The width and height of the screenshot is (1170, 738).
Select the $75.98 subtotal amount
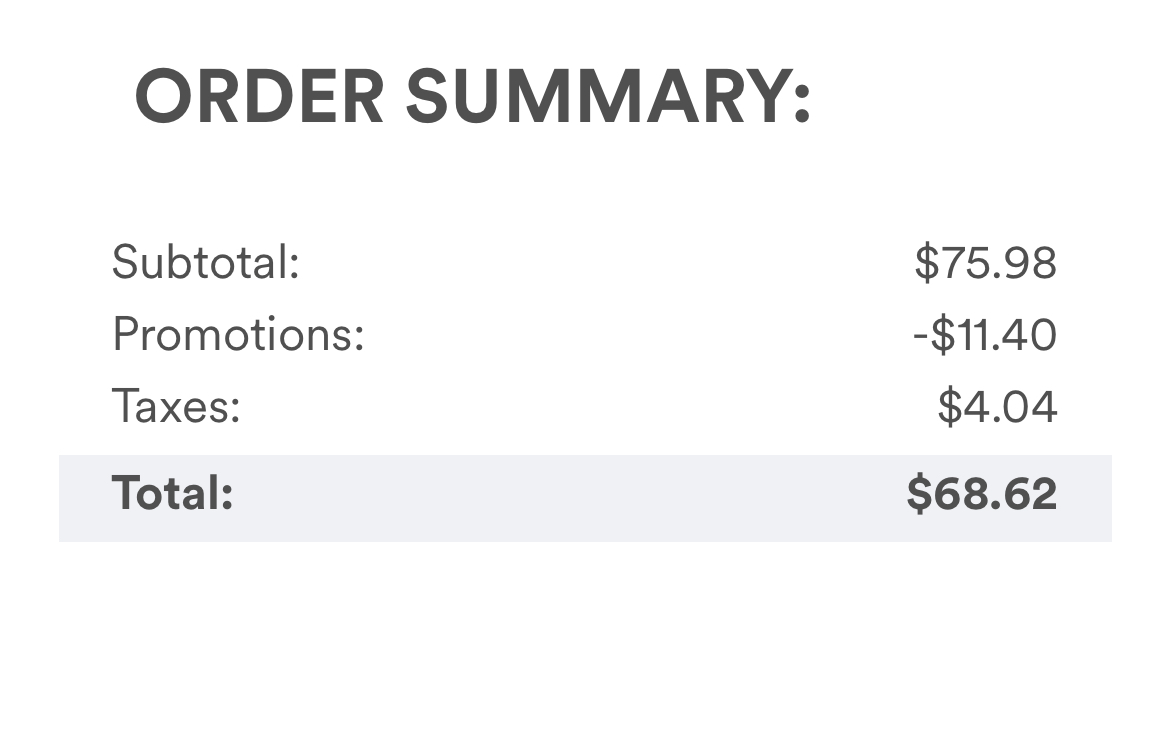985,263
